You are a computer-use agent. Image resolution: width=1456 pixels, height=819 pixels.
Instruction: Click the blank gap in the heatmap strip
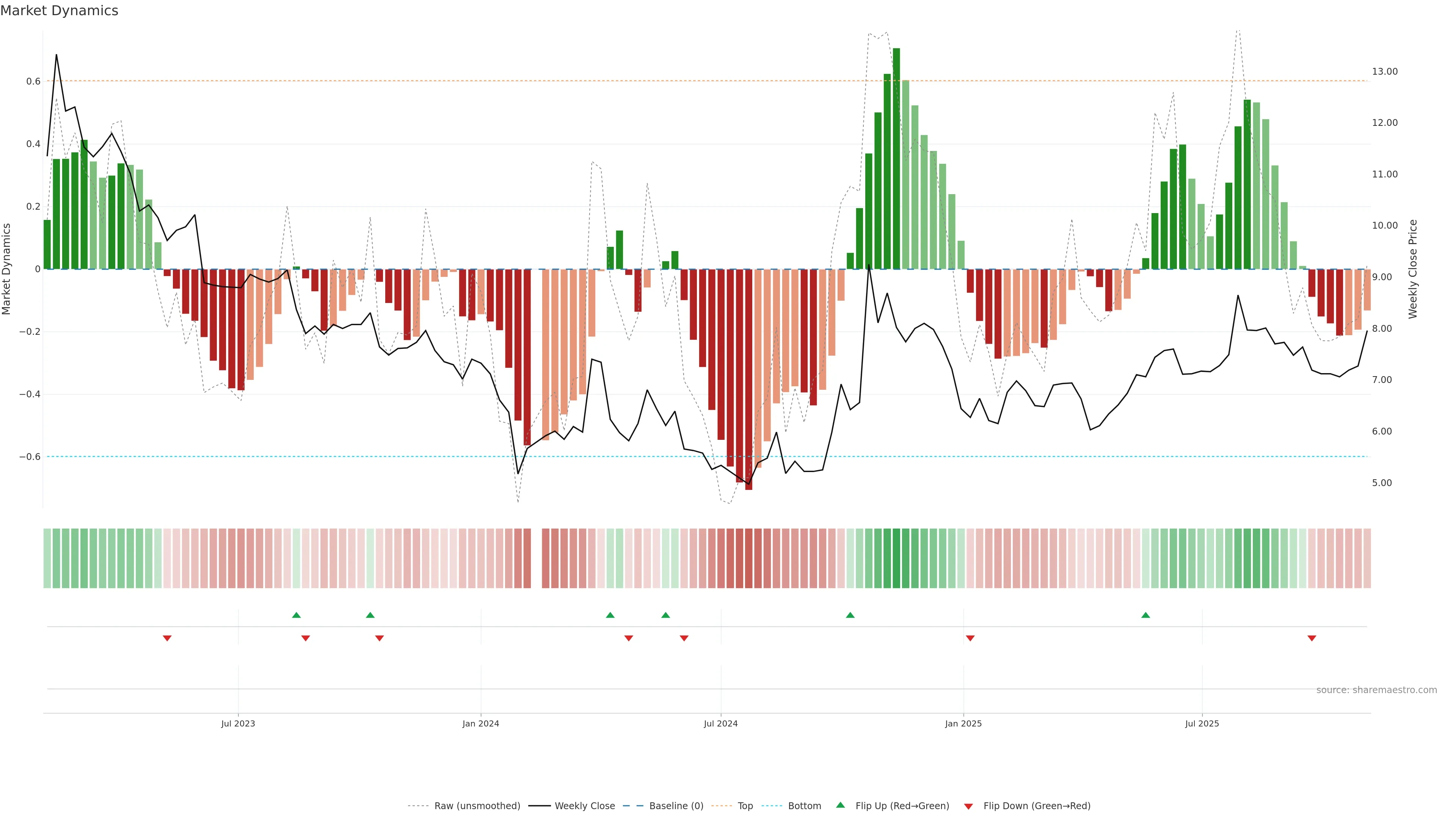pyautogui.click(x=537, y=559)
